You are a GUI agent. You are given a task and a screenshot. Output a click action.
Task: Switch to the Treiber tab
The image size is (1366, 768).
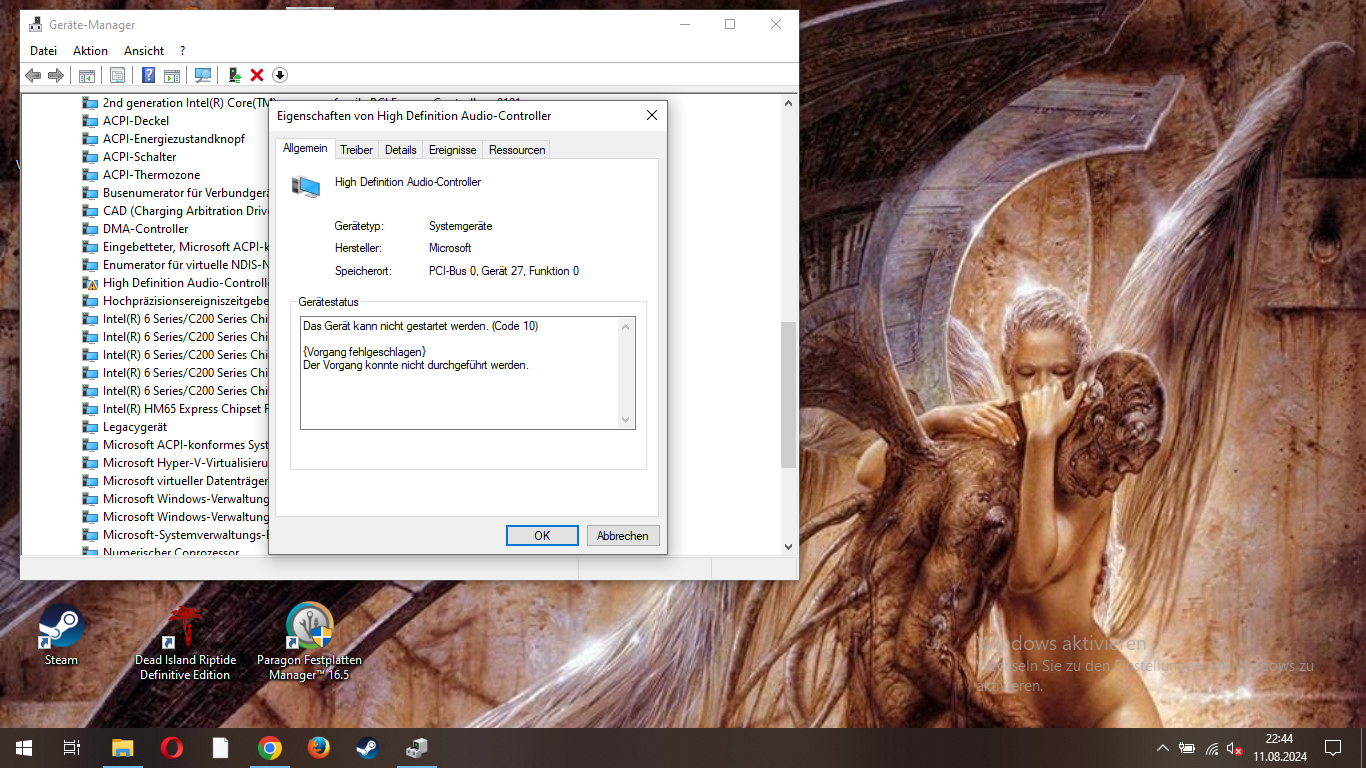pos(356,150)
